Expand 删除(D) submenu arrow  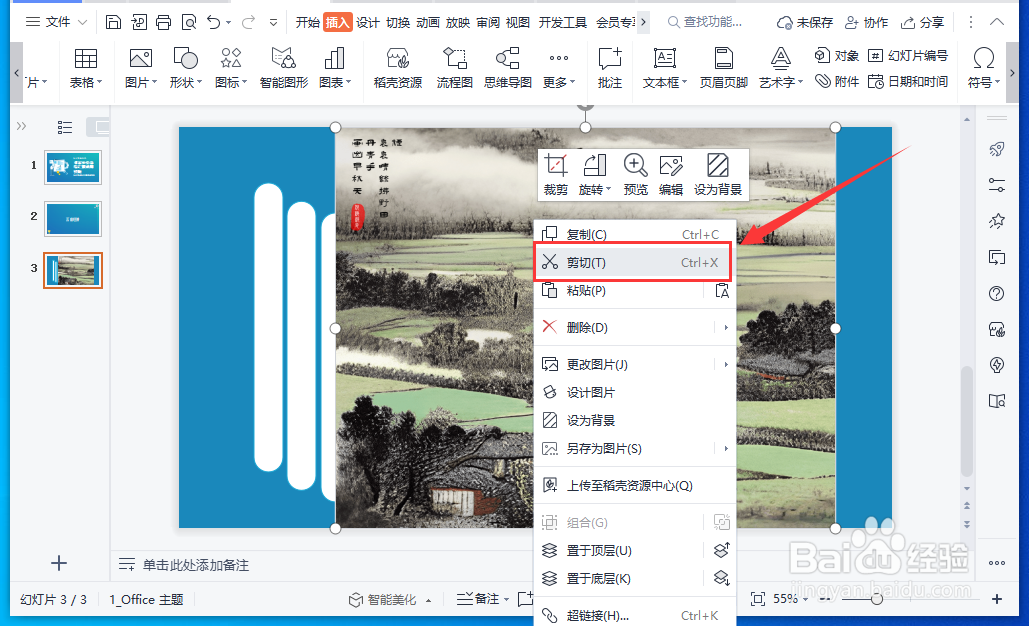coord(726,327)
